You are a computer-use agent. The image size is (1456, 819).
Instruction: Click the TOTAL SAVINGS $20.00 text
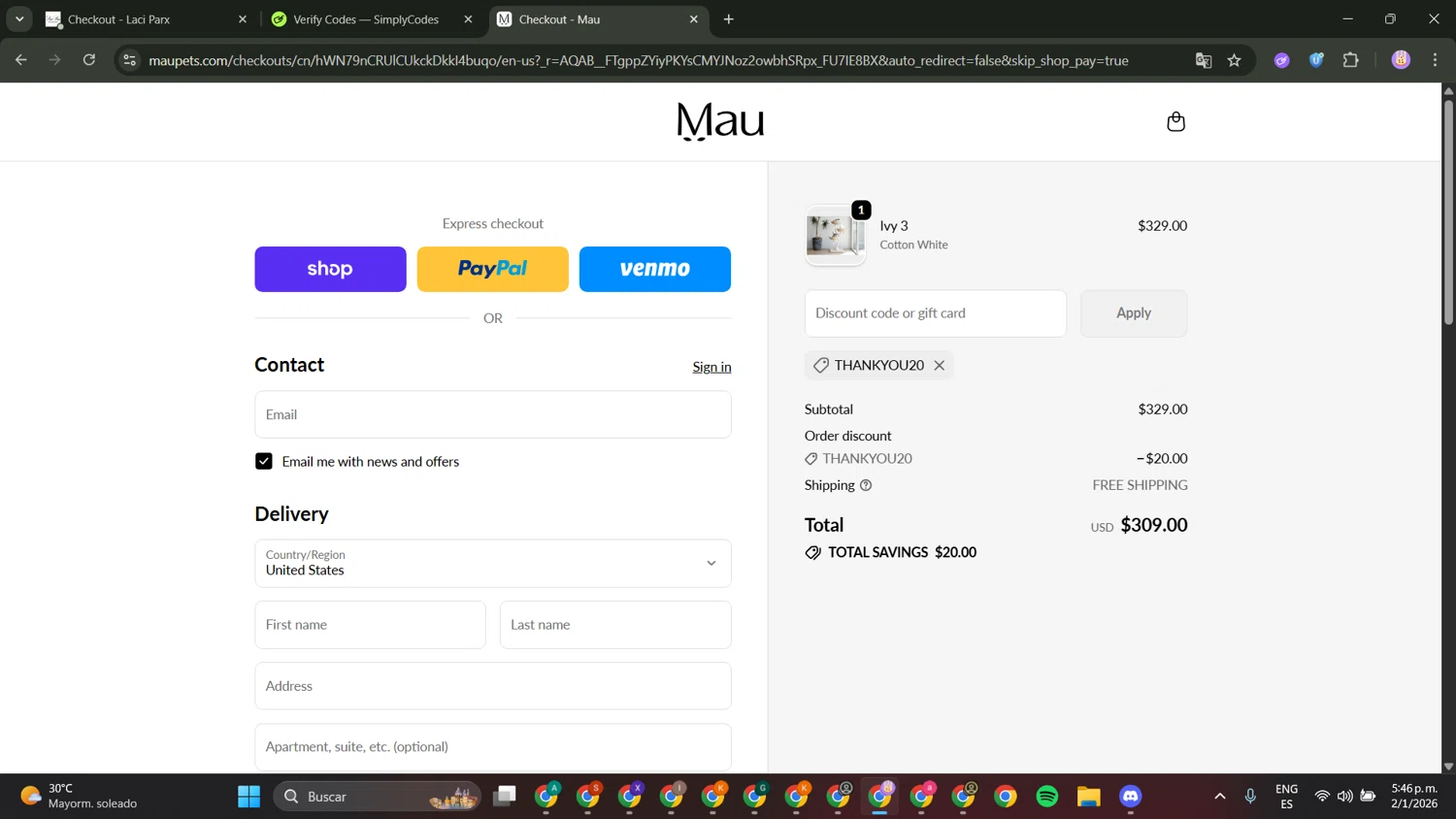coord(902,552)
